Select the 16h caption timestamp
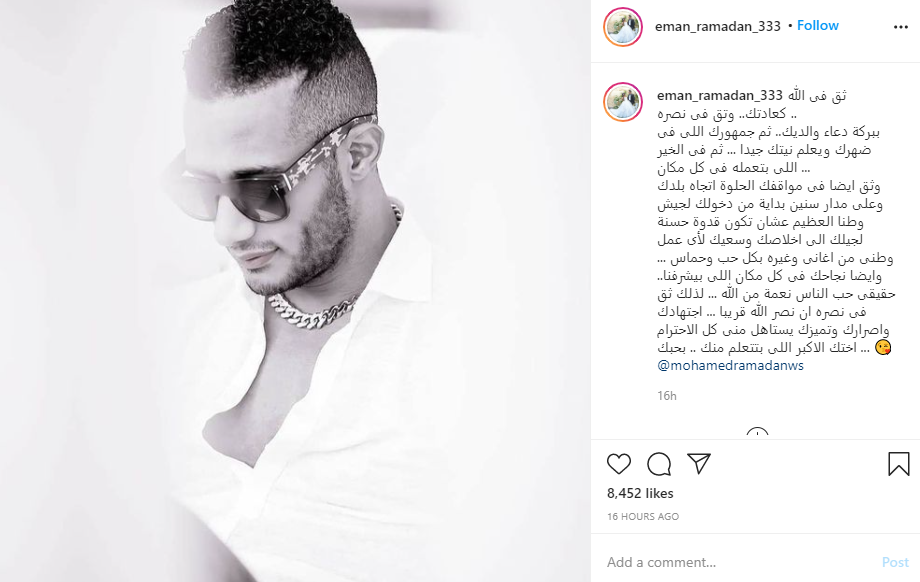This screenshot has height=582, width=920. (x=667, y=396)
